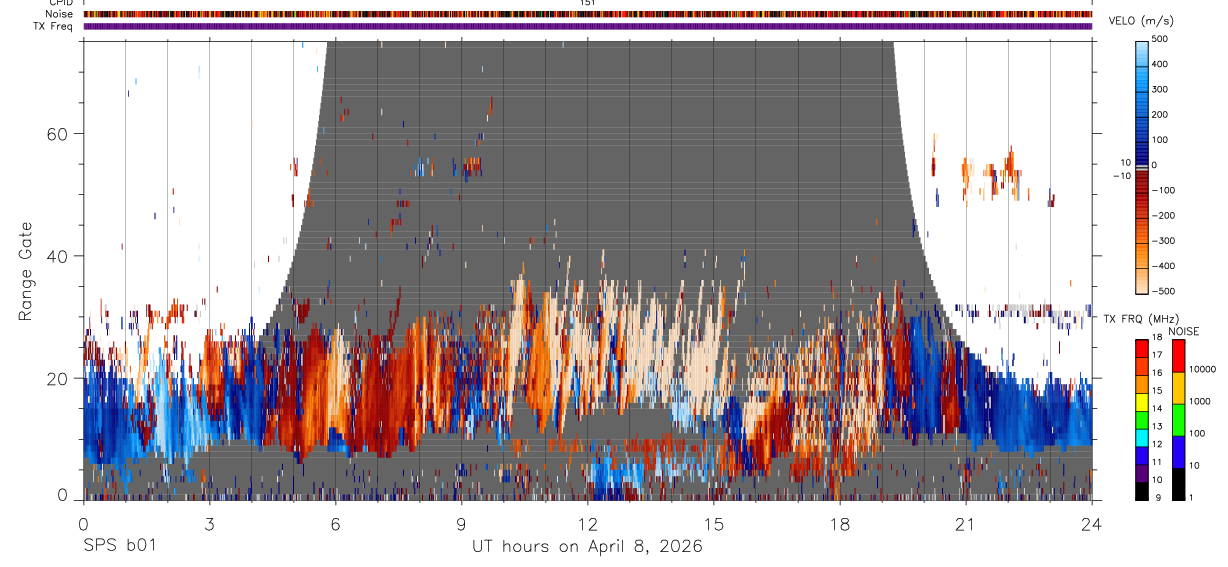Click x-axis tick label 24

click(1091, 523)
